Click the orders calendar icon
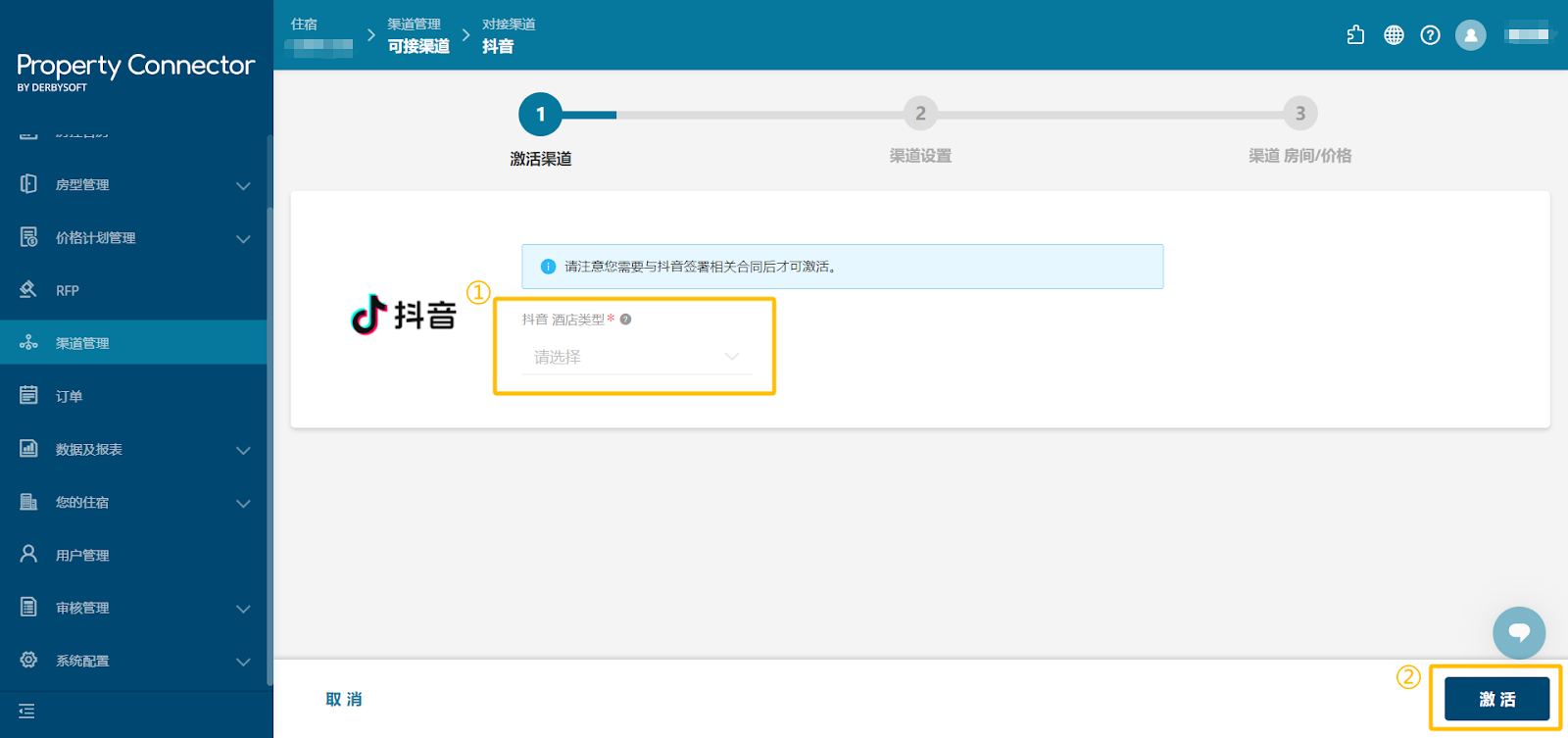 tap(28, 395)
